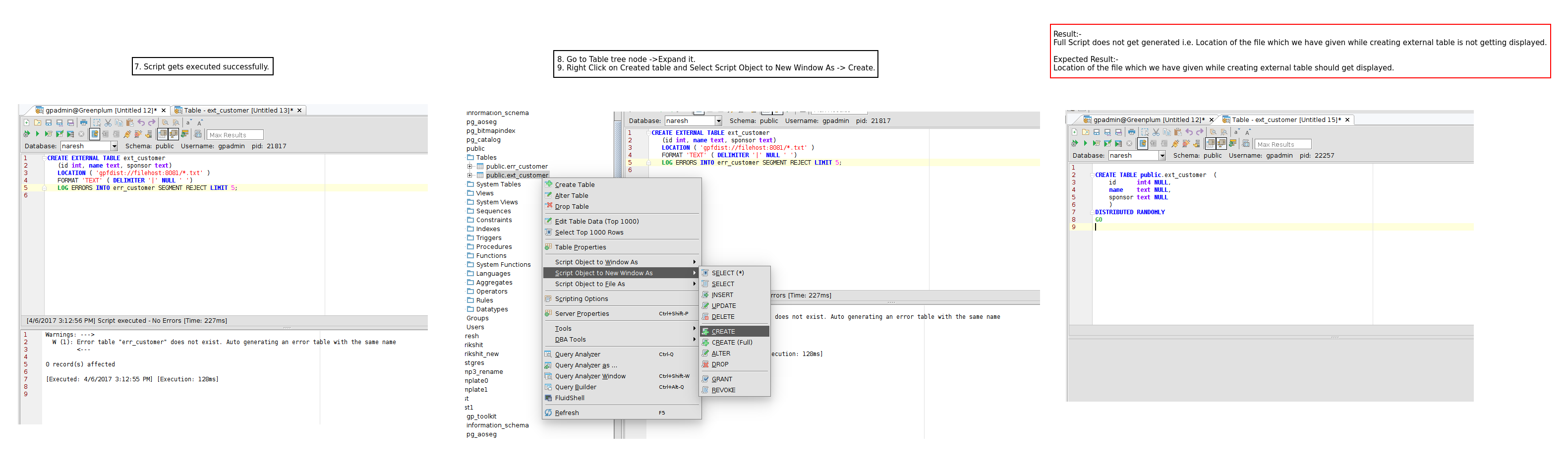This screenshot has height=476, width=1568.
Task: Click Open file icon in Untitled 13 window
Action: [38, 122]
